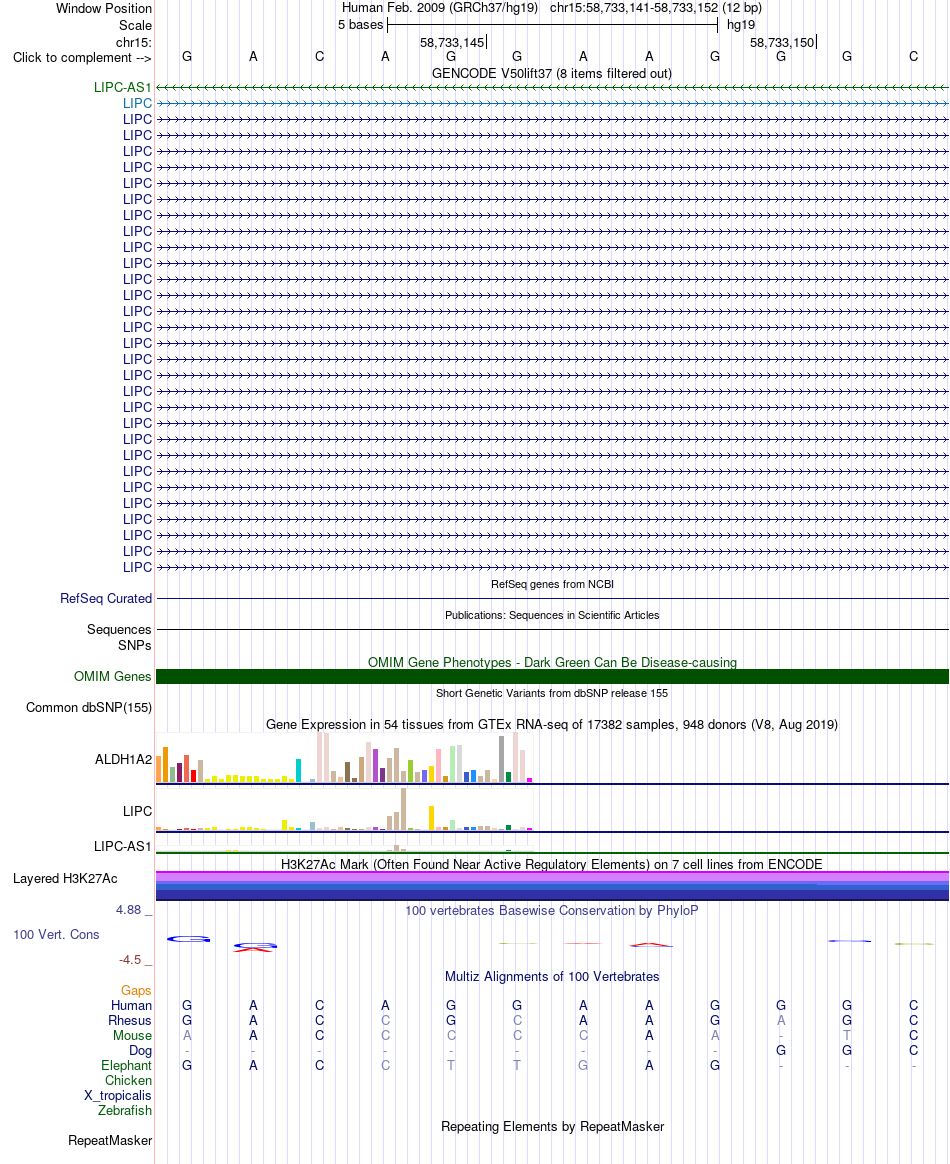Image resolution: width=950 pixels, height=1164 pixels.
Task: Open '100 vertebrates Basewise Conservation by PhyloP' title
Action: pos(551,911)
